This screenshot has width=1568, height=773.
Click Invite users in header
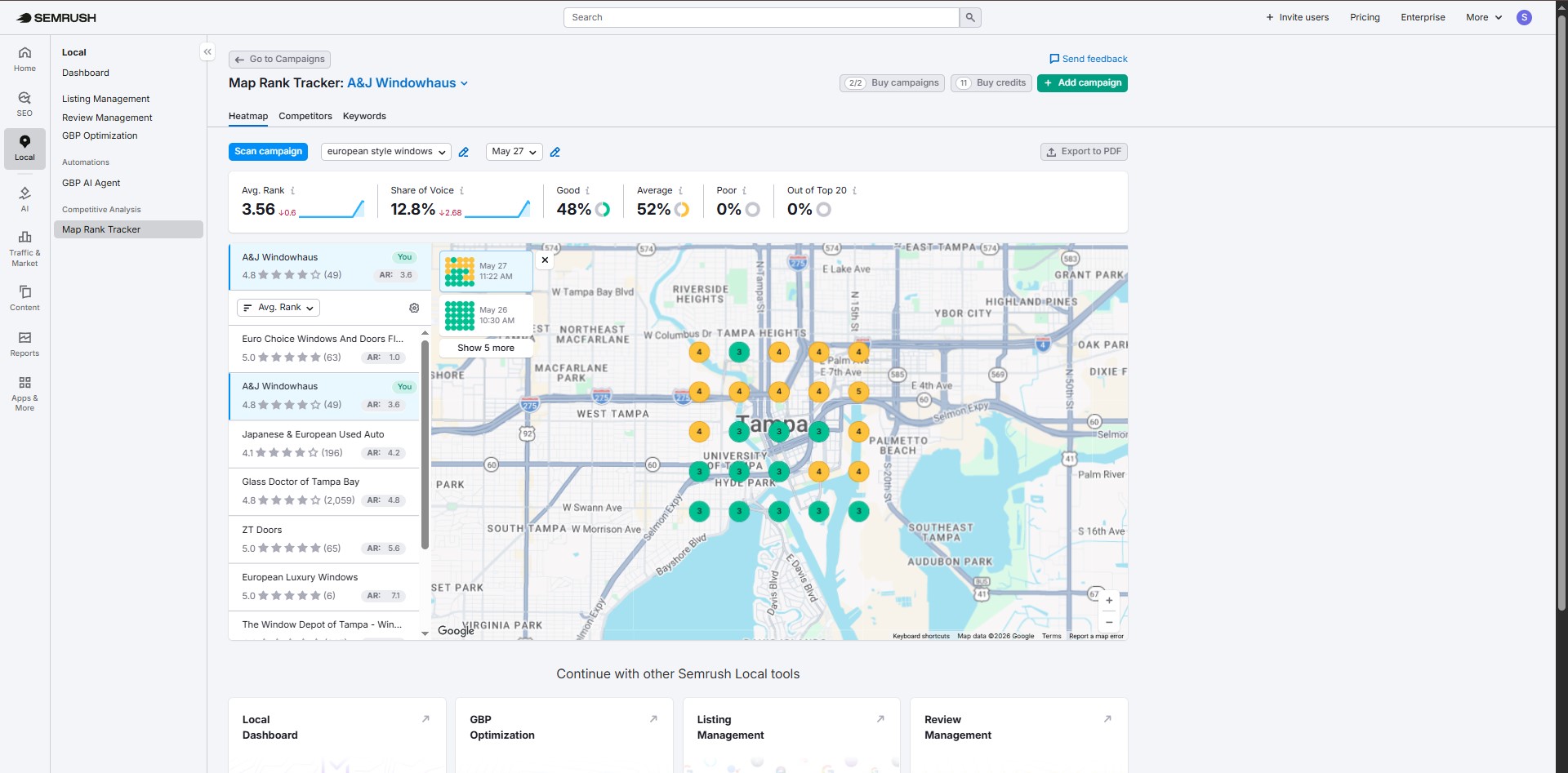click(1297, 17)
